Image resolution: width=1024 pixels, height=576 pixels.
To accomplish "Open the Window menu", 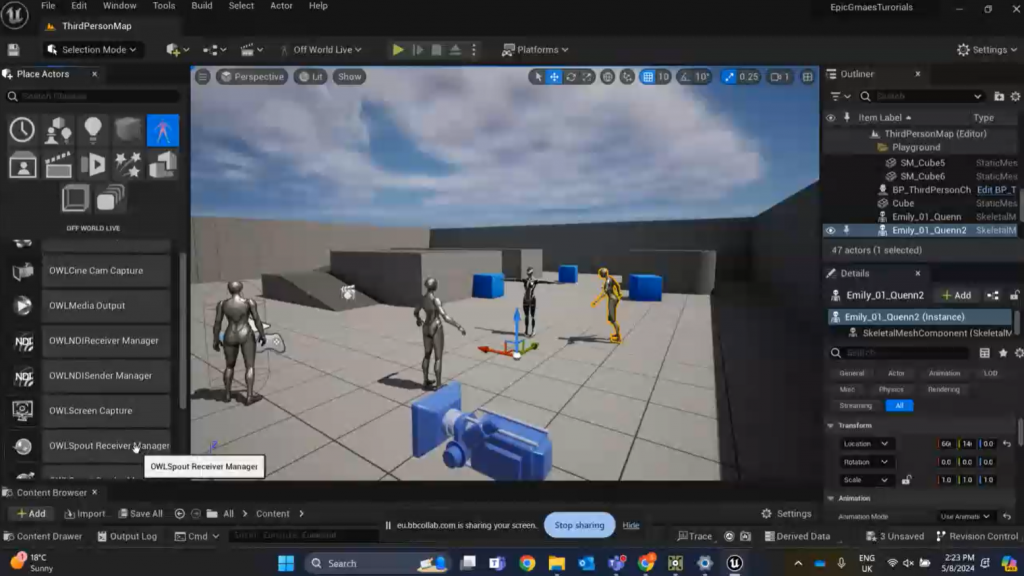I will [x=120, y=6].
